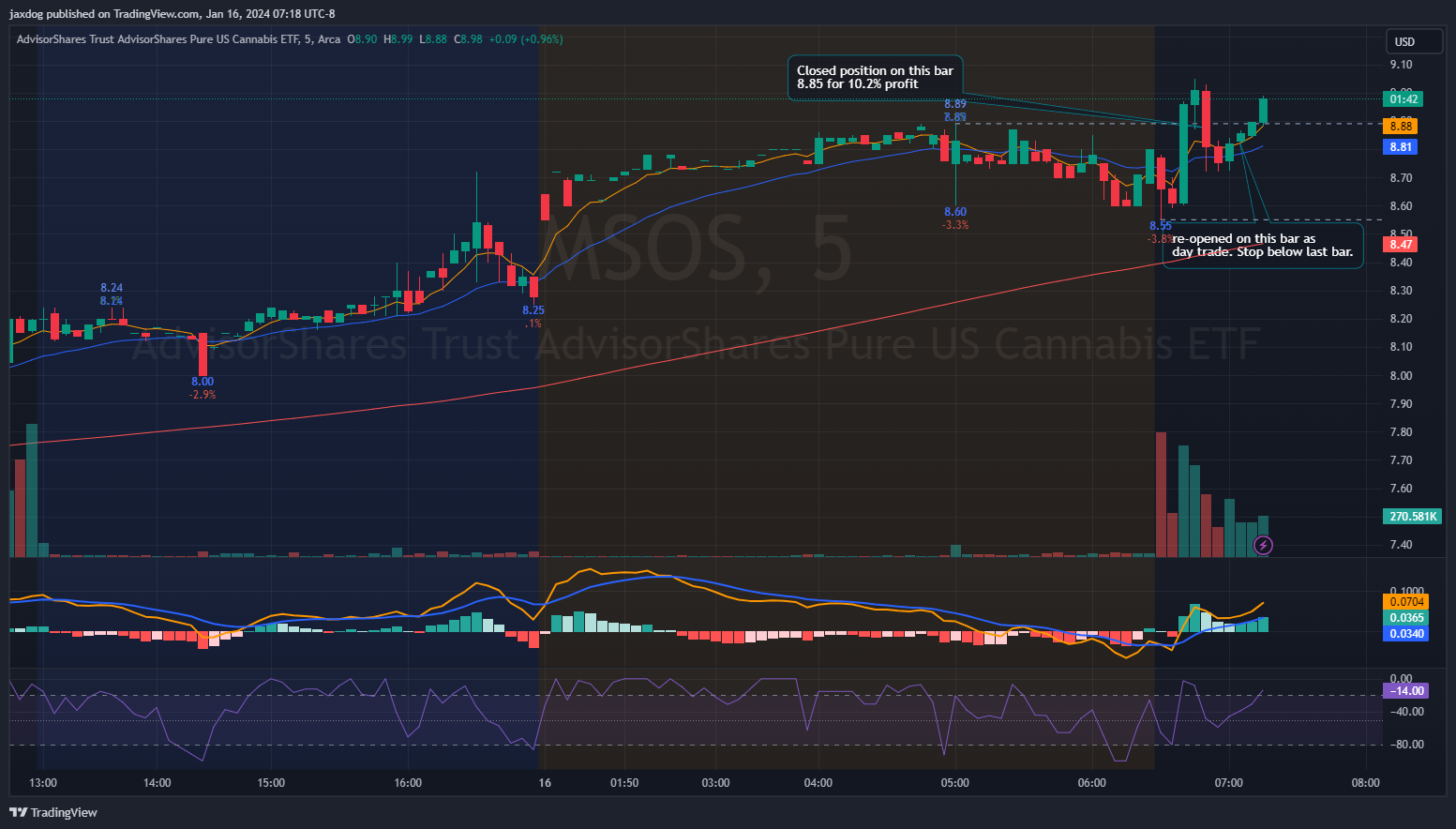This screenshot has width=1456, height=829.
Task: Click the 8.24 high marker label
Action: click(112, 288)
